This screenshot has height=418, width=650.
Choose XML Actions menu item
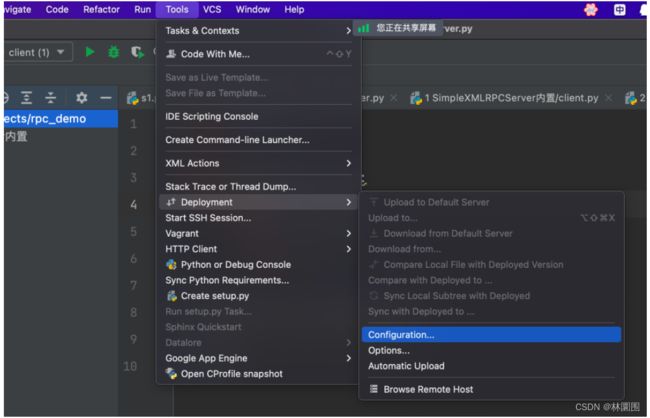(x=258, y=163)
